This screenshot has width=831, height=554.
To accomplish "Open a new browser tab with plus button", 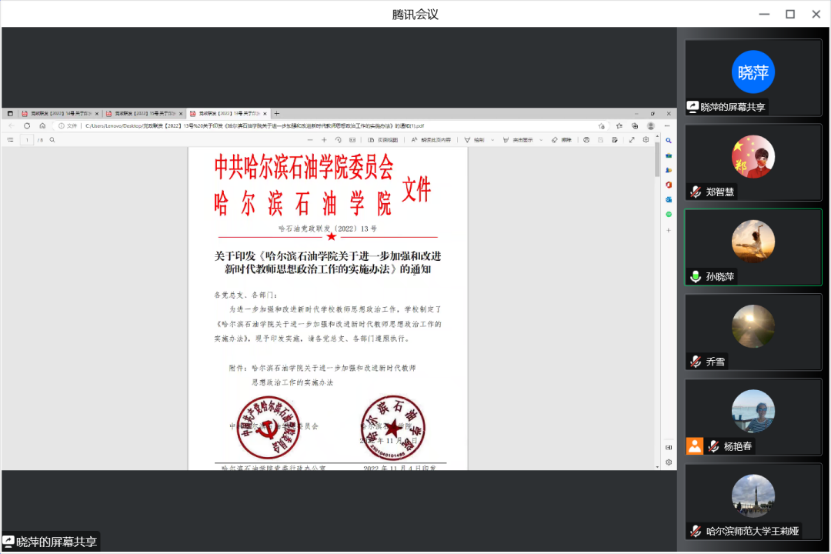I will [277, 113].
